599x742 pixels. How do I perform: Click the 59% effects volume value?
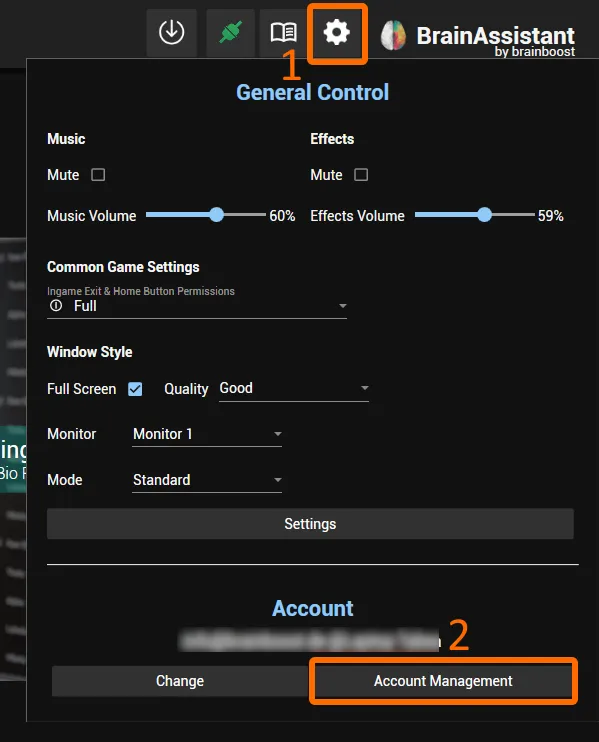[550, 216]
